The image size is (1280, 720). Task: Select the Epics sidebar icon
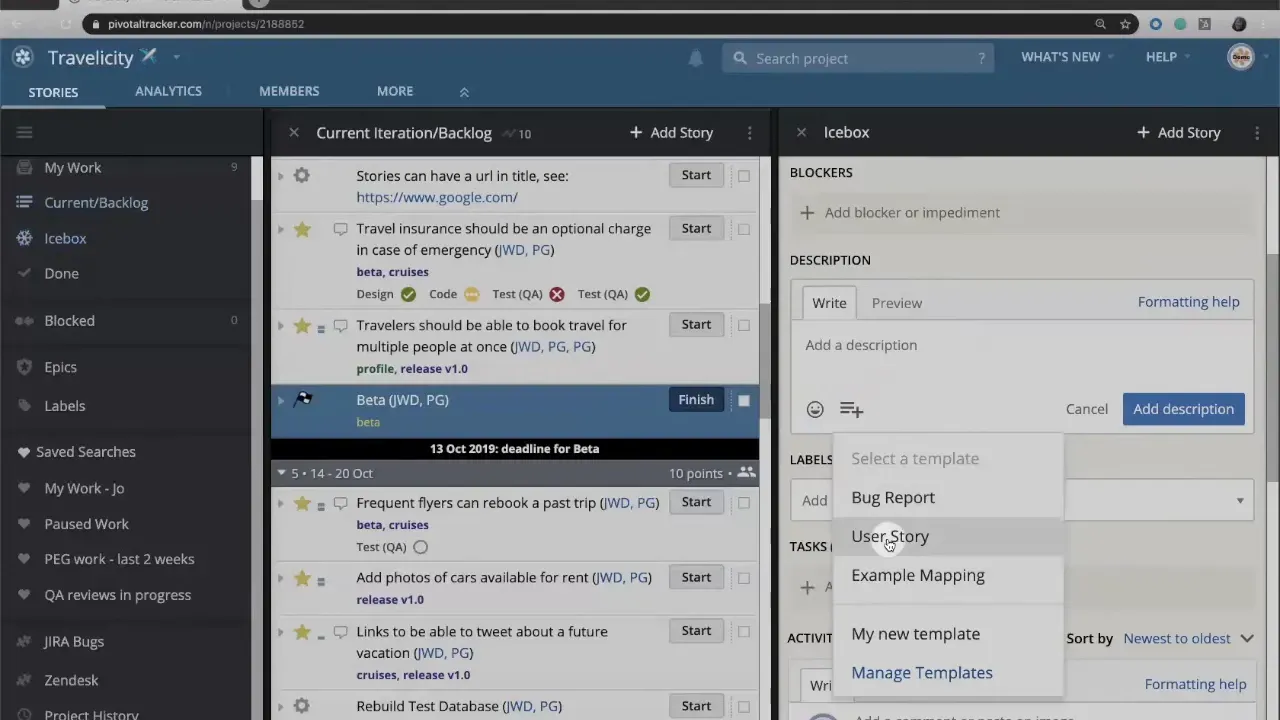click(x=24, y=367)
